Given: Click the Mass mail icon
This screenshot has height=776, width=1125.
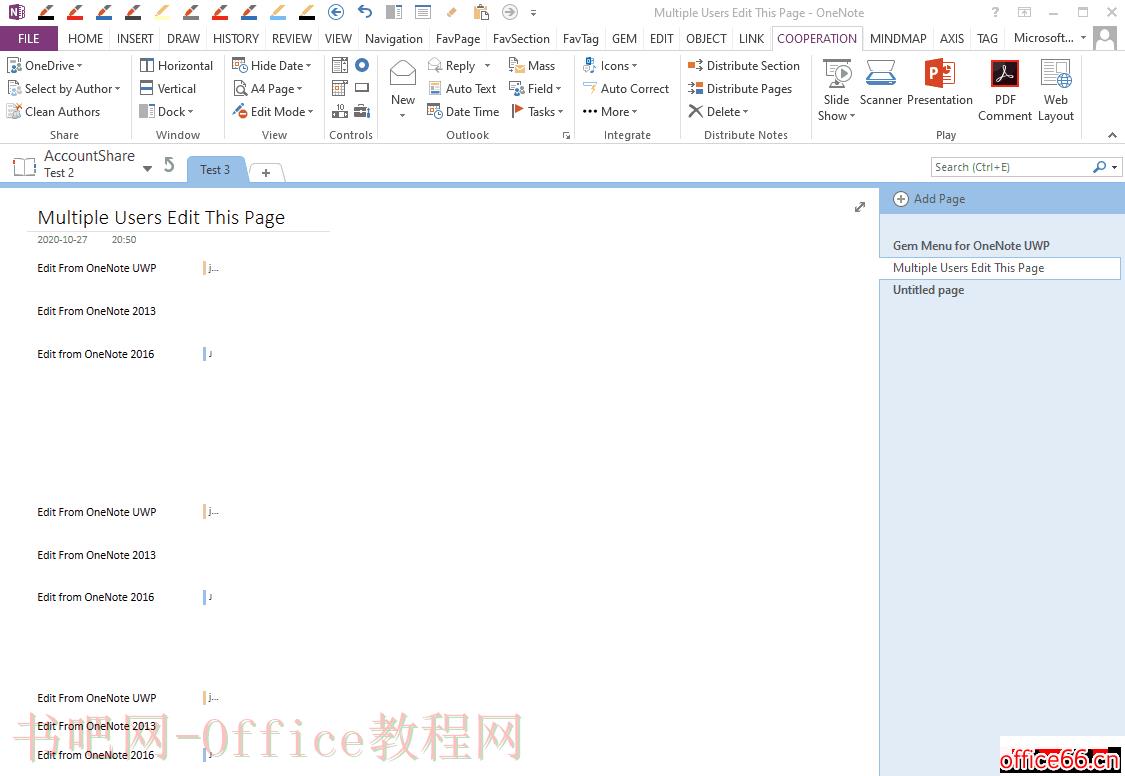Looking at the screenshot, I should pyautogui.click(x=532, y=65).
